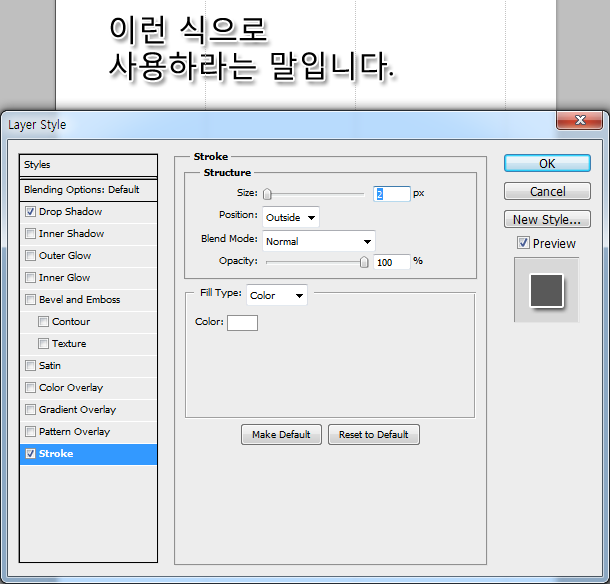The image size is (610, 584).
Task: Enable the Outer Glow checkbox
Action: coord(30,256)
